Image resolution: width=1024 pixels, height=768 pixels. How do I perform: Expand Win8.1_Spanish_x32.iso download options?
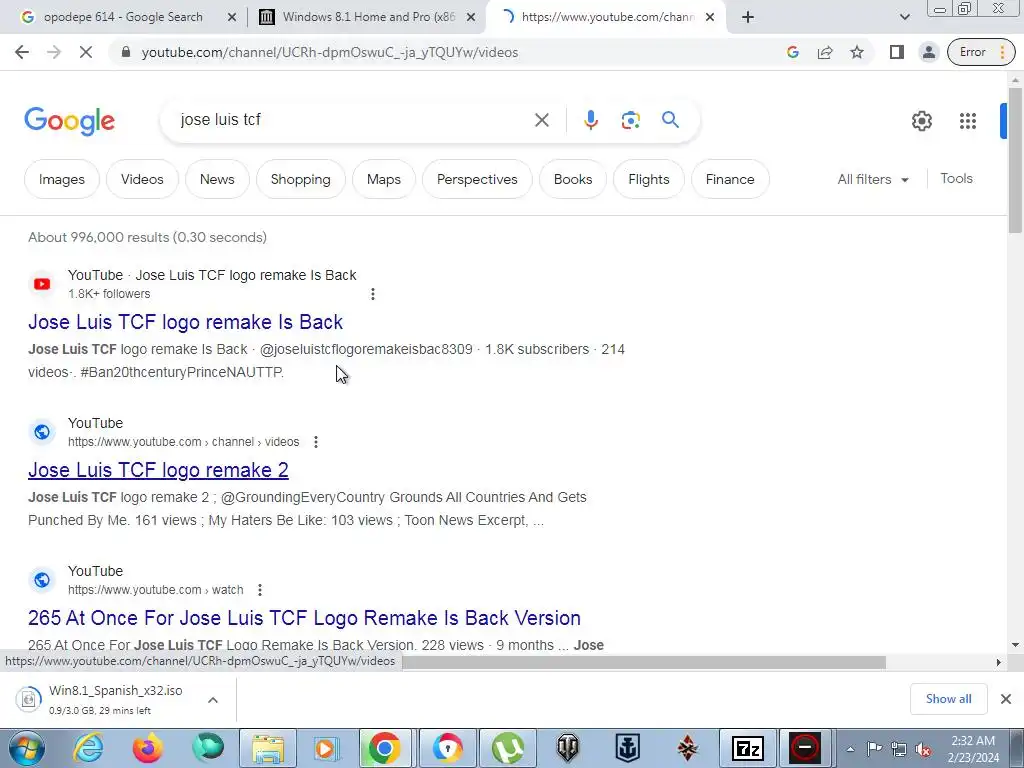coord(213,699)
